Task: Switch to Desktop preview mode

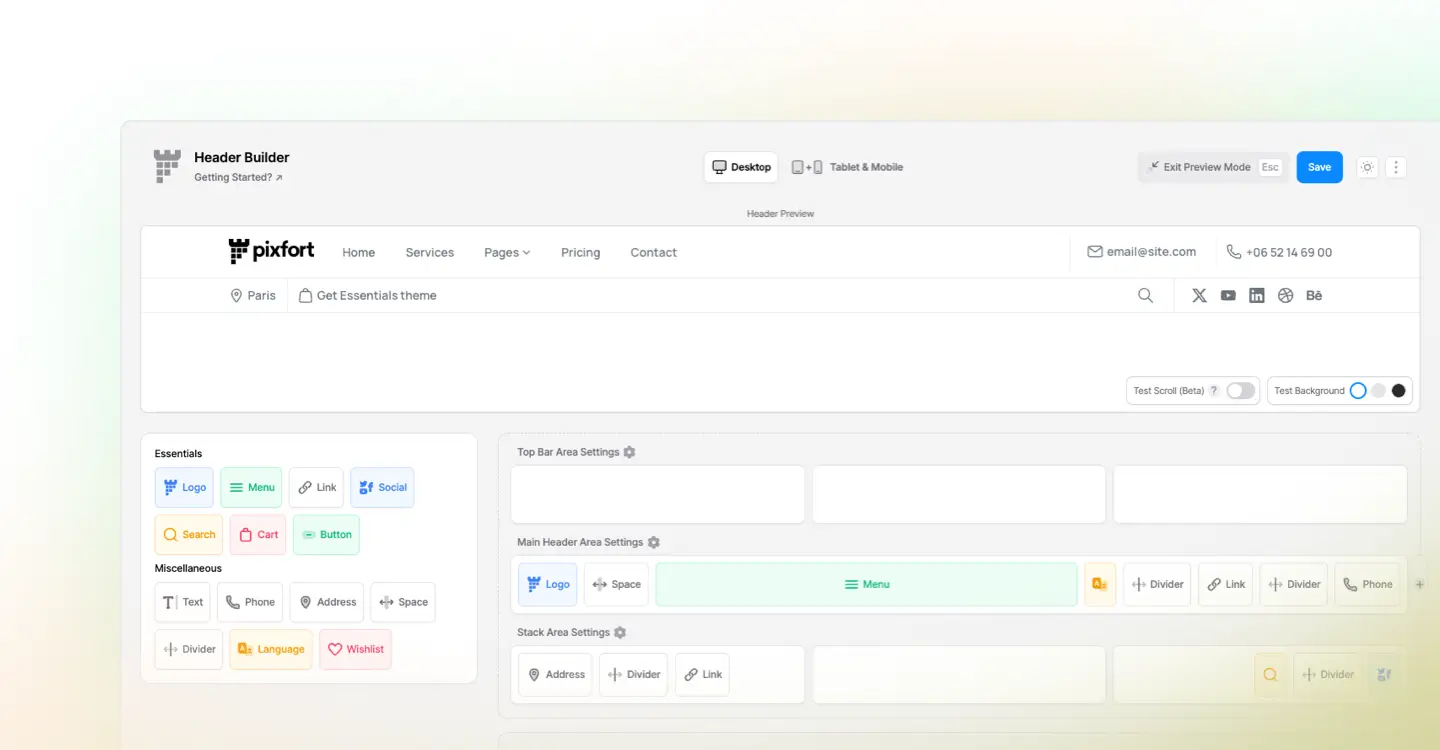Action: 740,167
